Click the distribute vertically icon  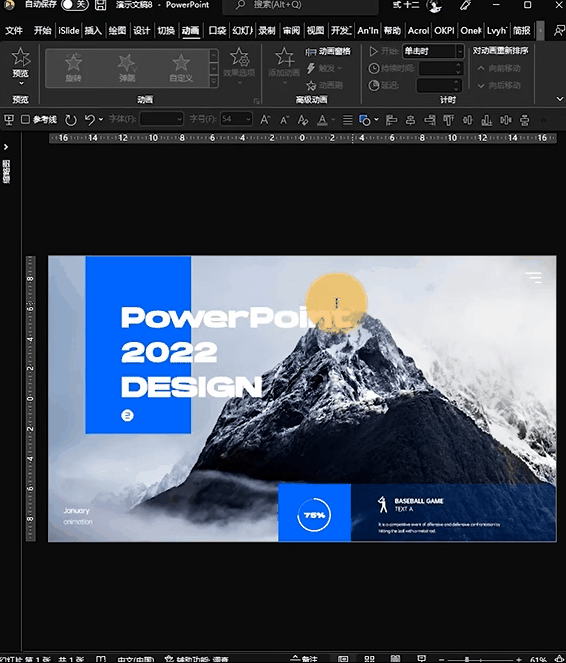(525, 121)
